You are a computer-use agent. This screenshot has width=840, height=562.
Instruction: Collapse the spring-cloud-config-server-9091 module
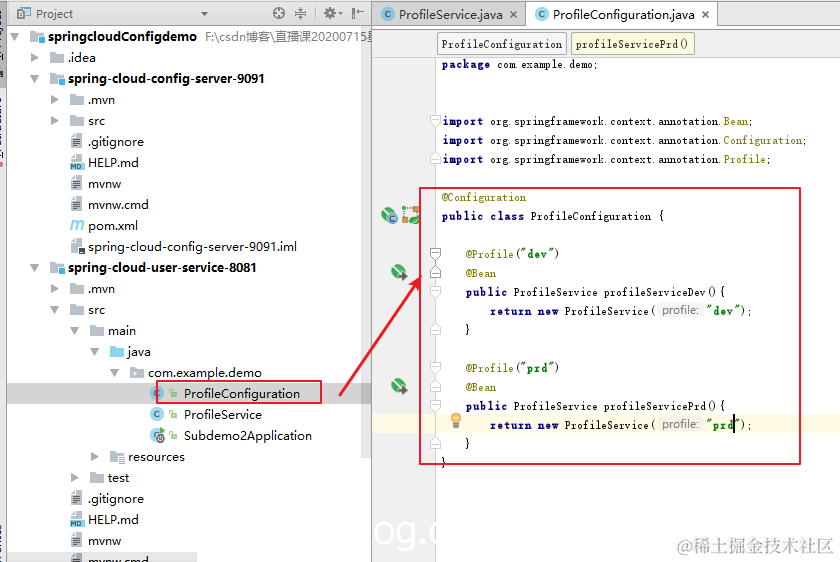[35, 79]
